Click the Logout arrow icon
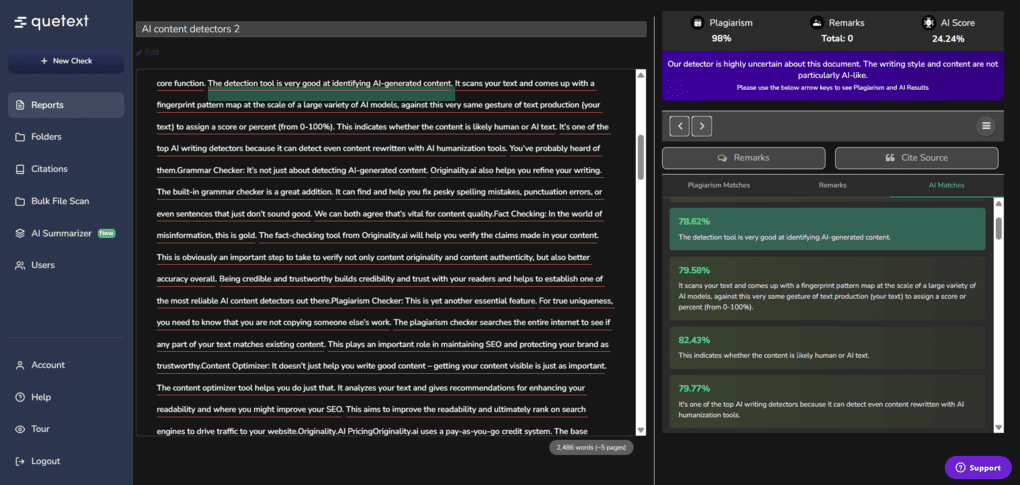1020x485 pixels. click(x=20, y=461)
